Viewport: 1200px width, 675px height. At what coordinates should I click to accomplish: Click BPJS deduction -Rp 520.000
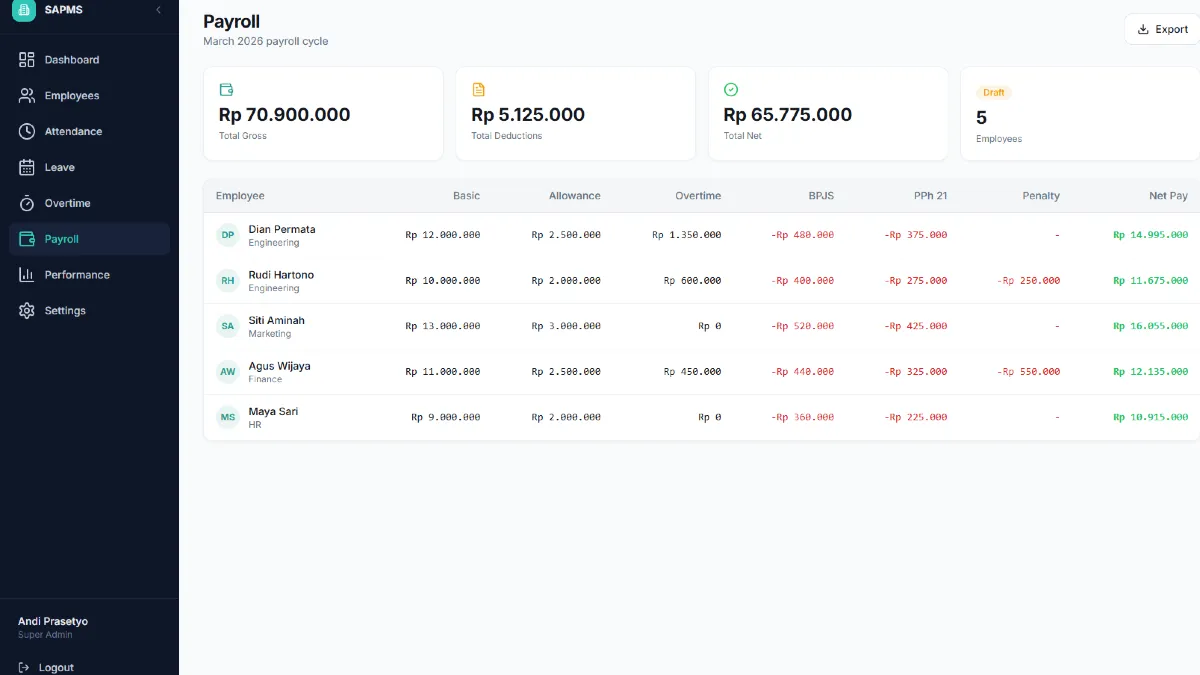803,326
